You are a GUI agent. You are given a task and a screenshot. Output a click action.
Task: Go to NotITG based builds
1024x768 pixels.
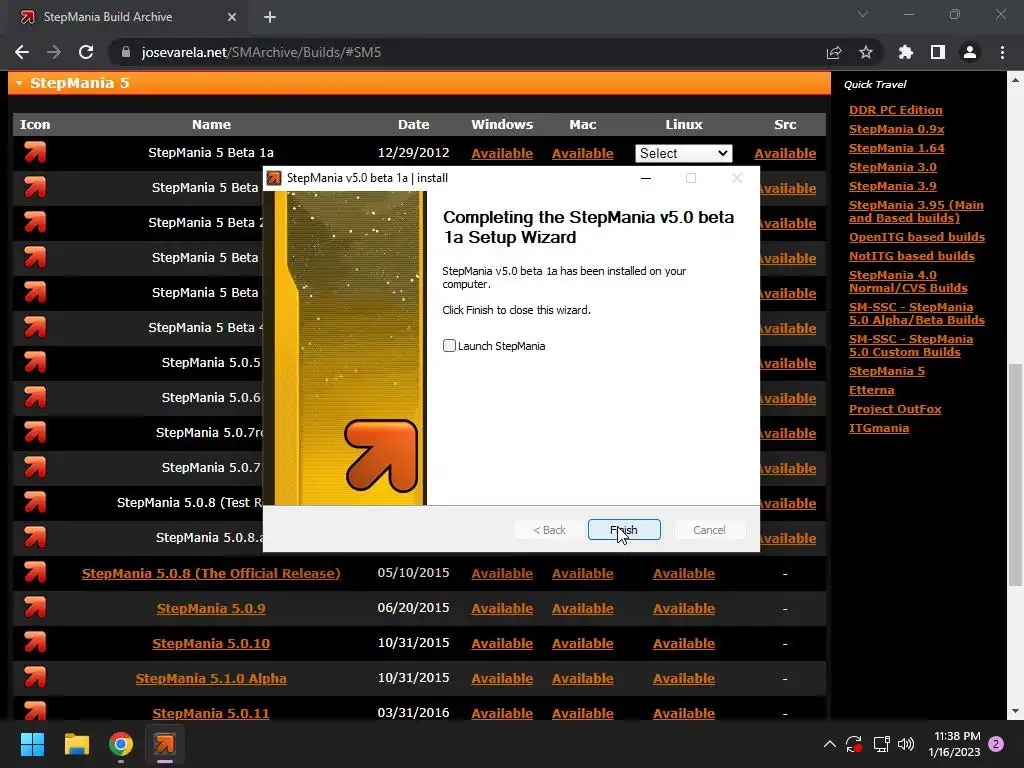pos(912,256)
